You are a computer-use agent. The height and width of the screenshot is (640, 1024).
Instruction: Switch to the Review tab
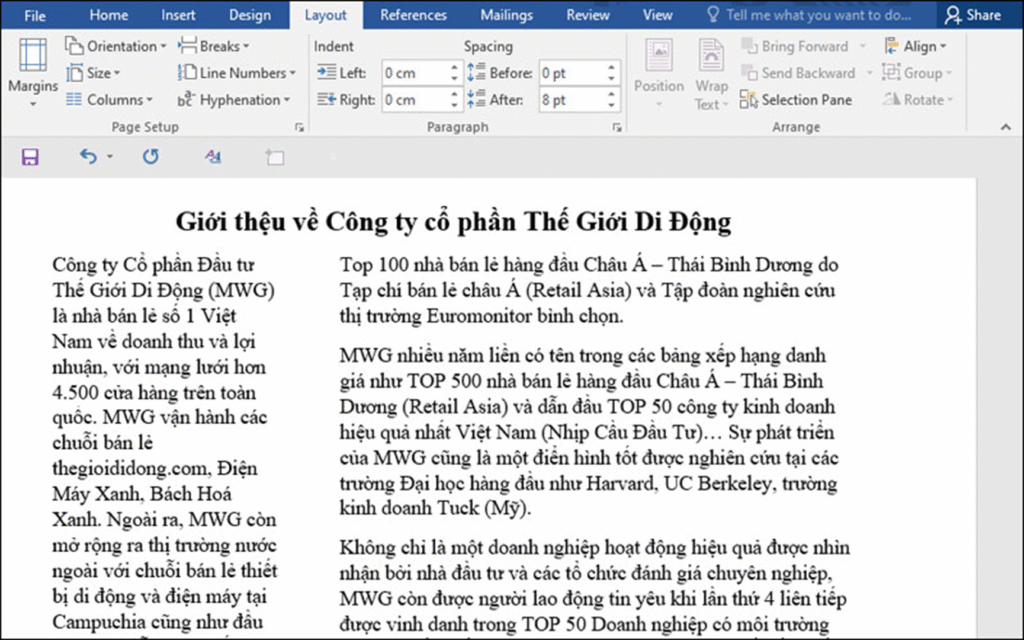pyautogui.click(x=588, y=15)
